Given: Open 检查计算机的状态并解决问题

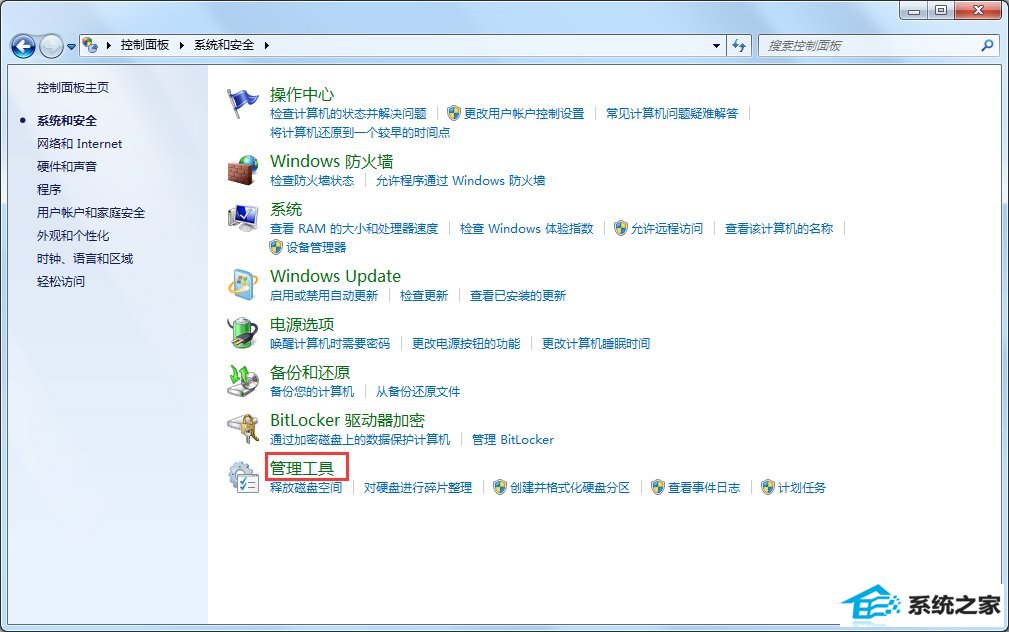Looking at the screenshot, I should pos(348,113).
